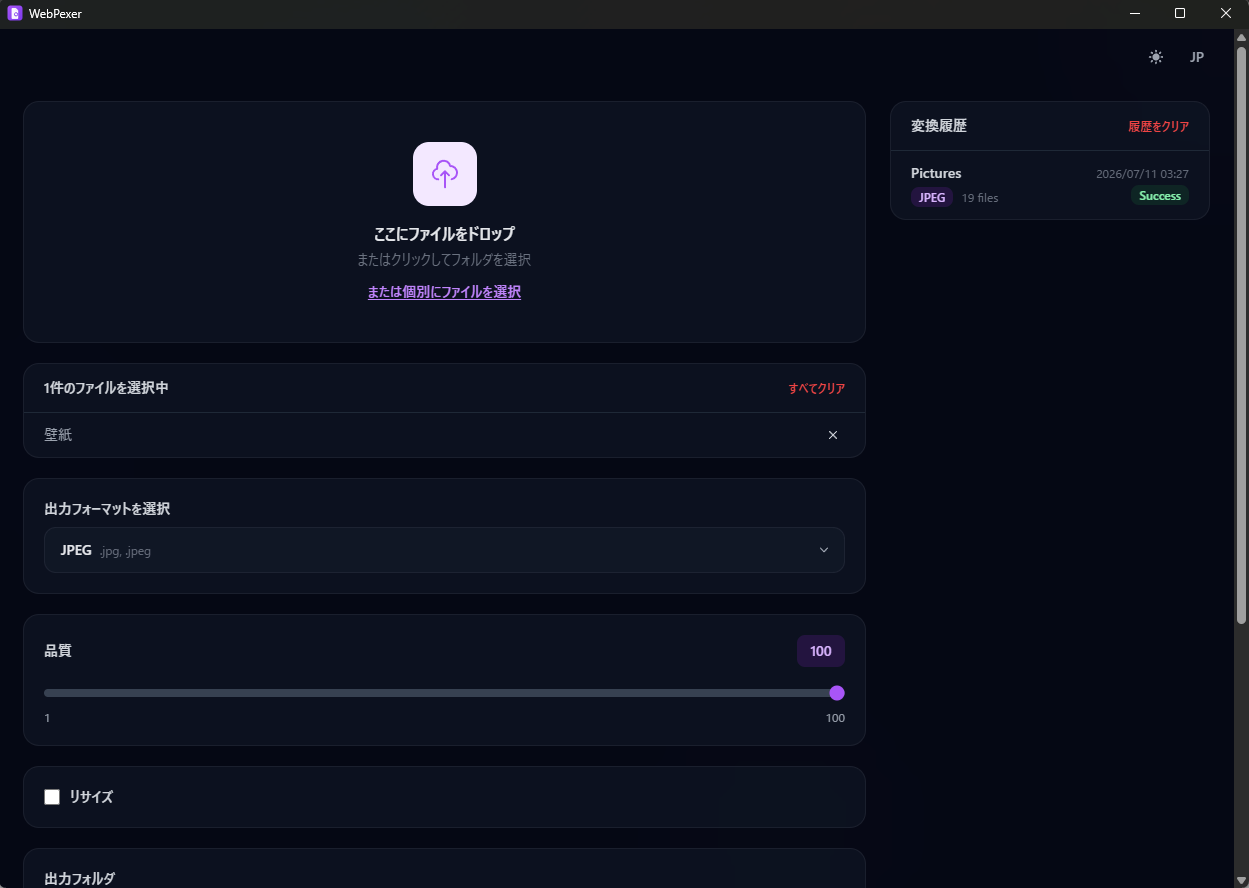
Task: Select the Pictures history entry
Action: 1050,185
